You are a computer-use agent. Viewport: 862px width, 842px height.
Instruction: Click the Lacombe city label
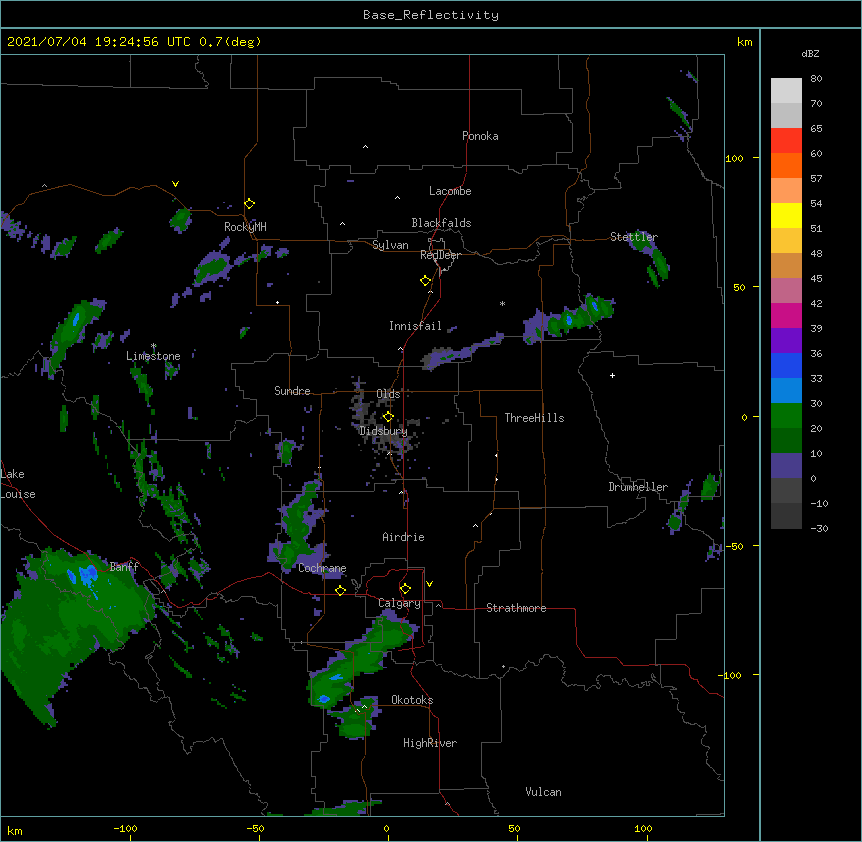click(450, 191)
